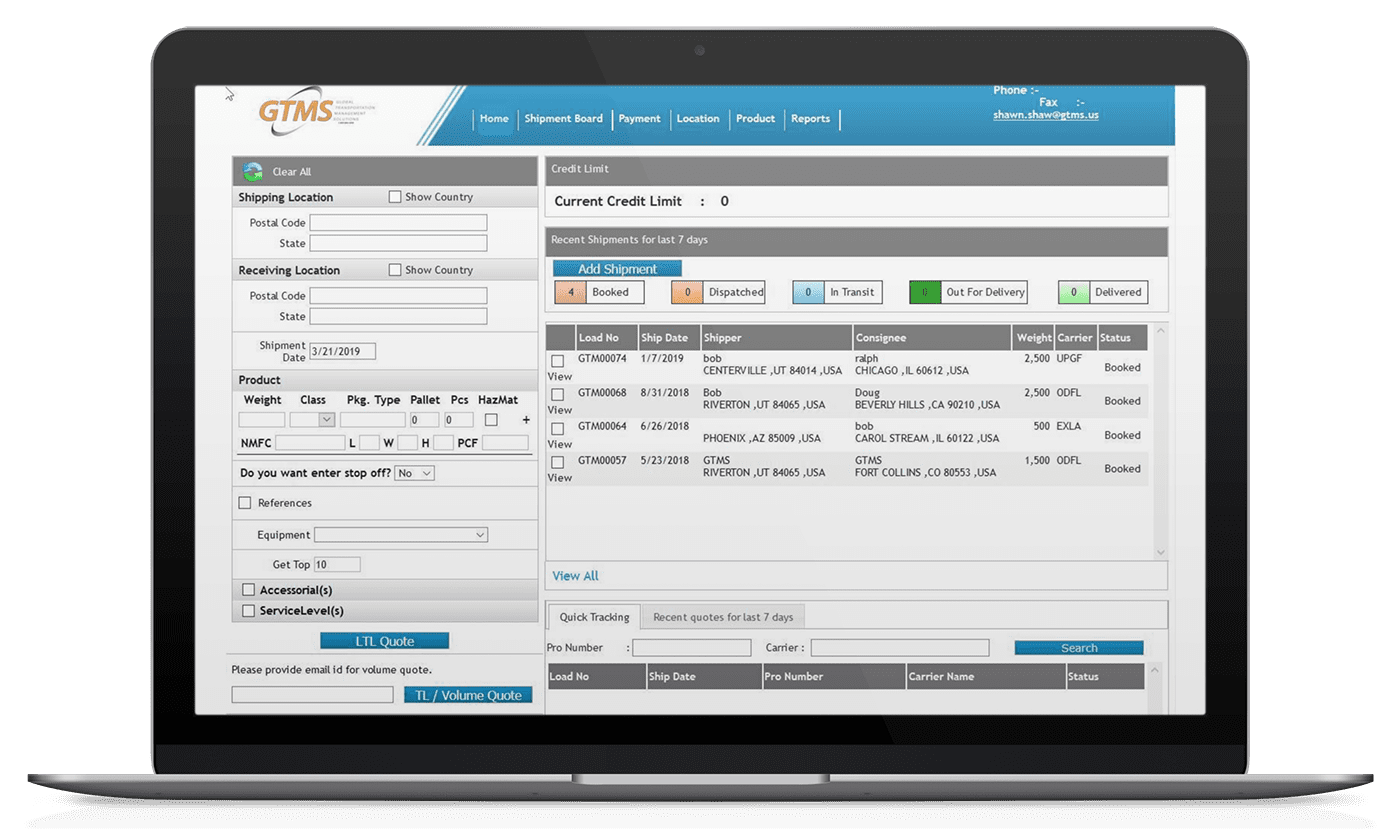Screen dimensions: 1400x830
Task: Click the Pallet count field
Action: (424, 420)
